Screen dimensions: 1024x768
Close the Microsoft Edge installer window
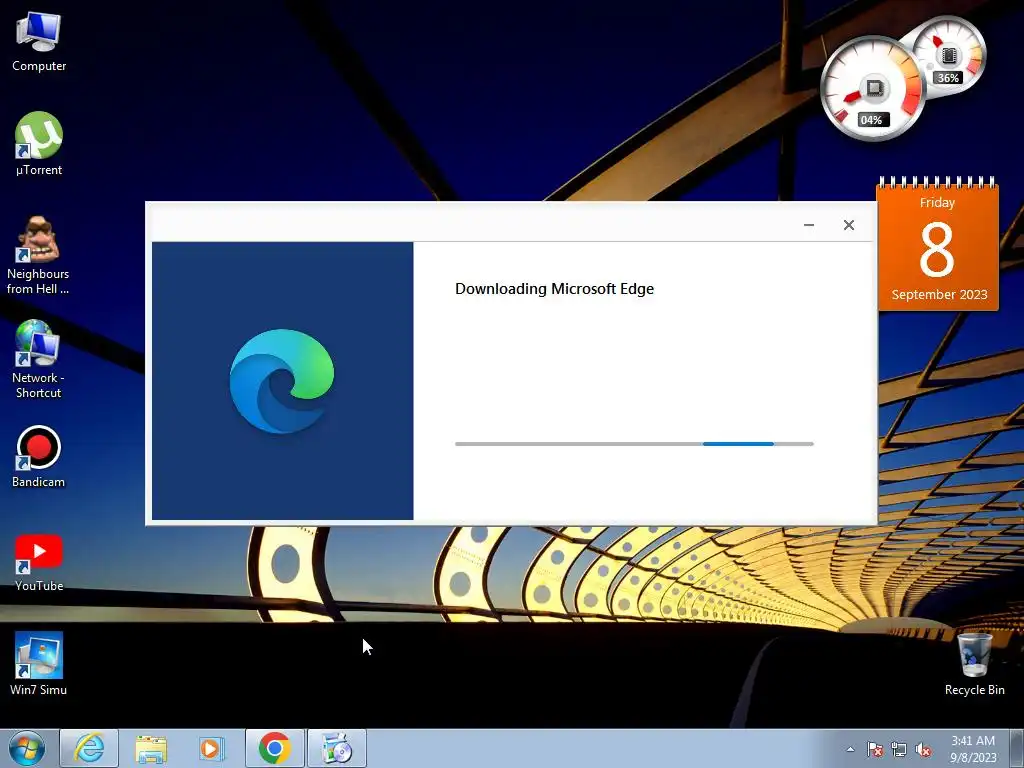[848, 225]
